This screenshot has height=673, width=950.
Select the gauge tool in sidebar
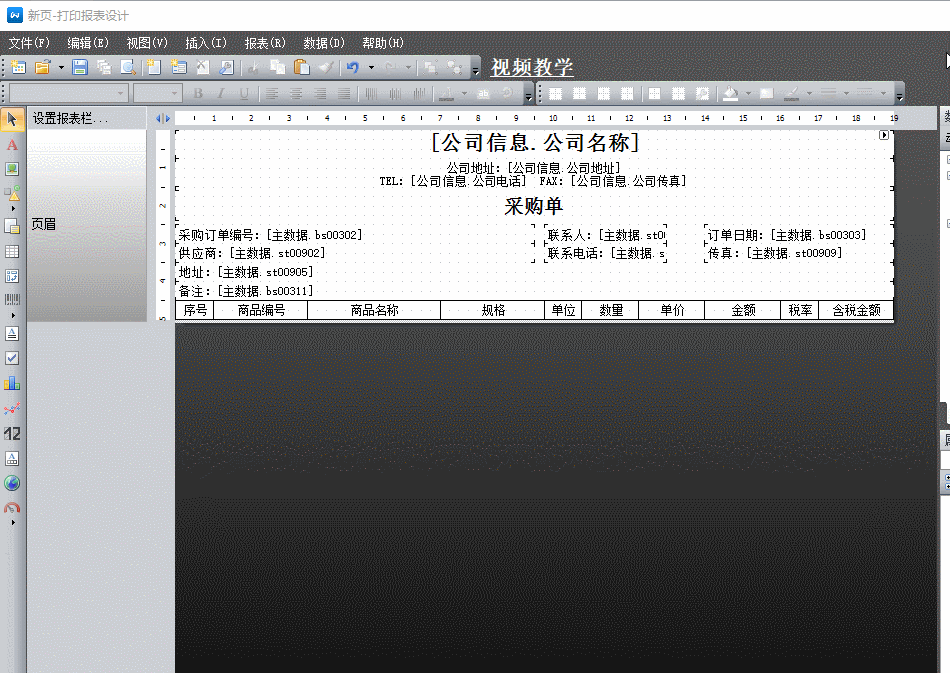(x=12, y=508)
